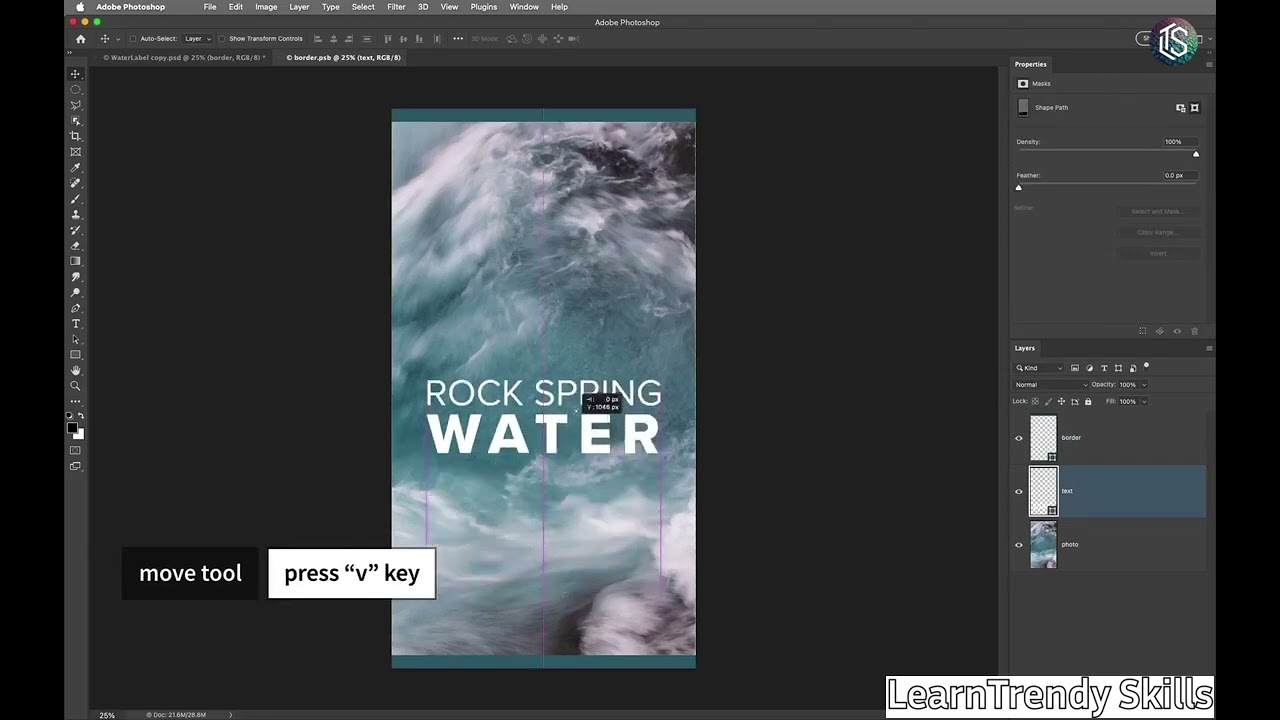Screen dimensions: 1280x720
Task: Select the Eraser tool
Action: click(x=75, y=246)
